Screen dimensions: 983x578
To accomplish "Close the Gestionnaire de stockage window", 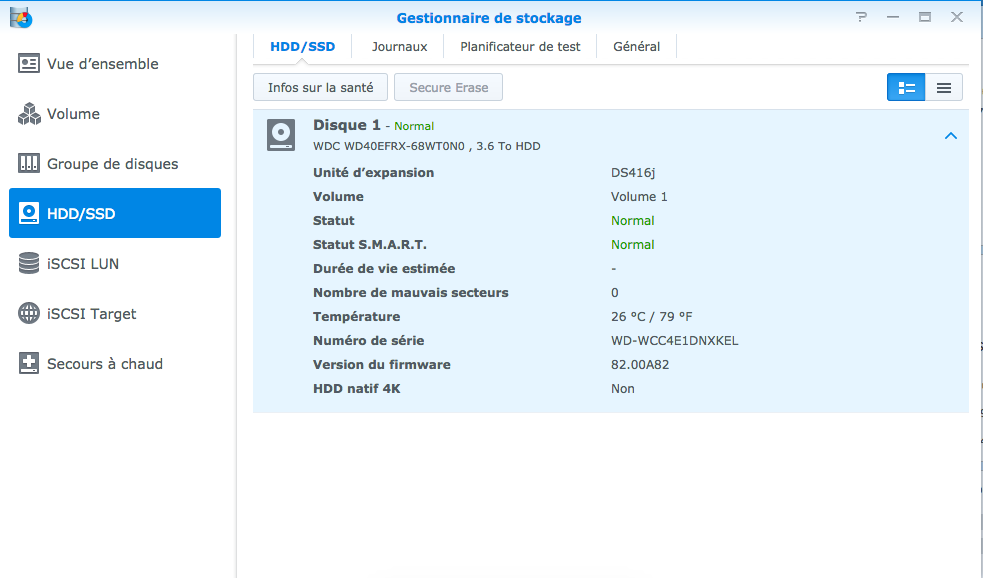I will point(957,17).
